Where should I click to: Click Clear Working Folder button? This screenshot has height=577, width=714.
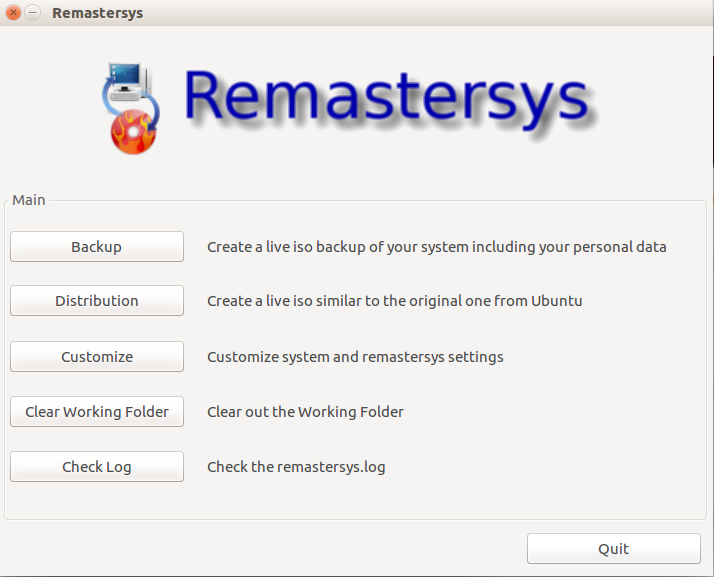point(97,412)
